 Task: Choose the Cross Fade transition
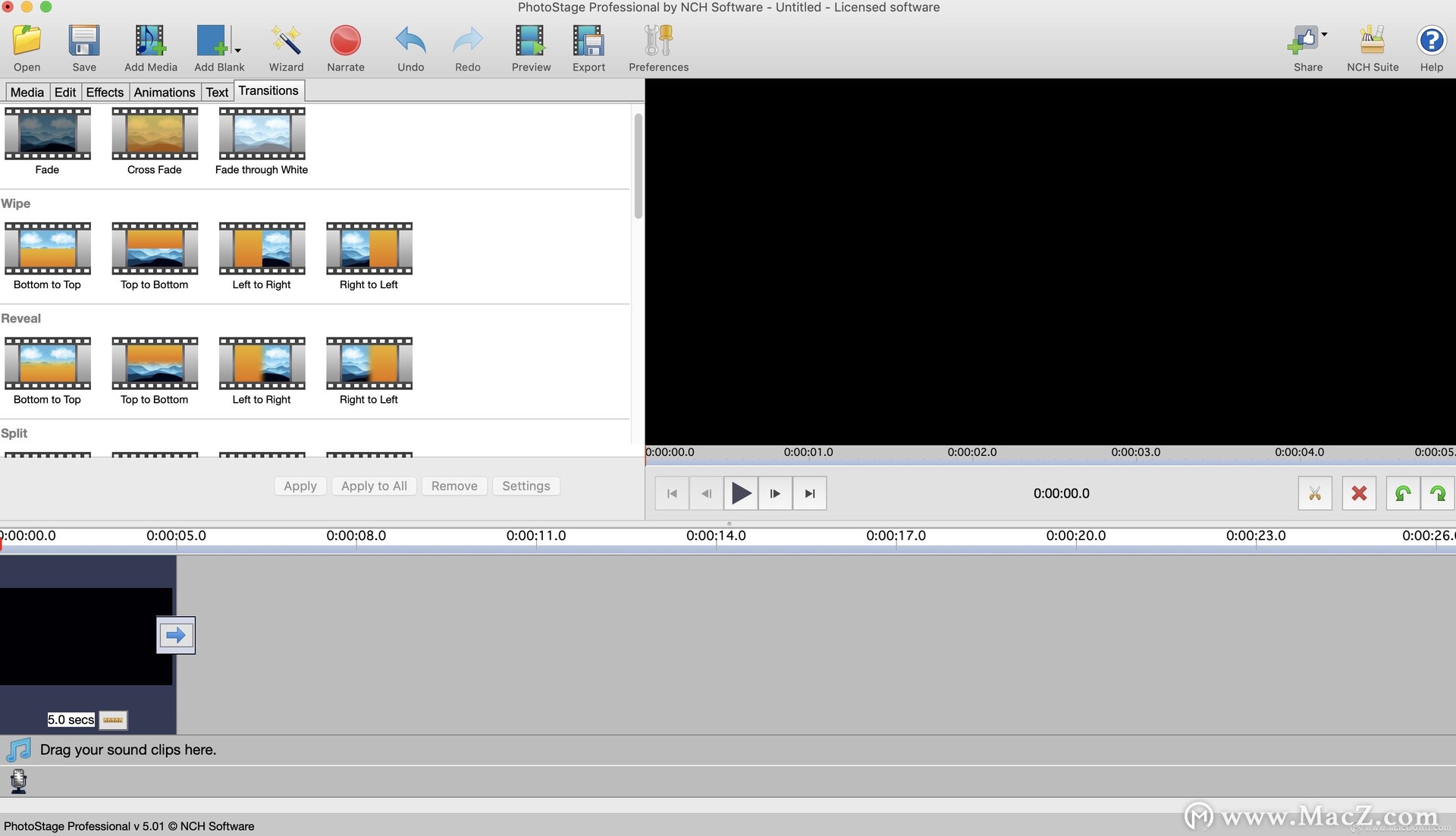click(x=155, y=134)
